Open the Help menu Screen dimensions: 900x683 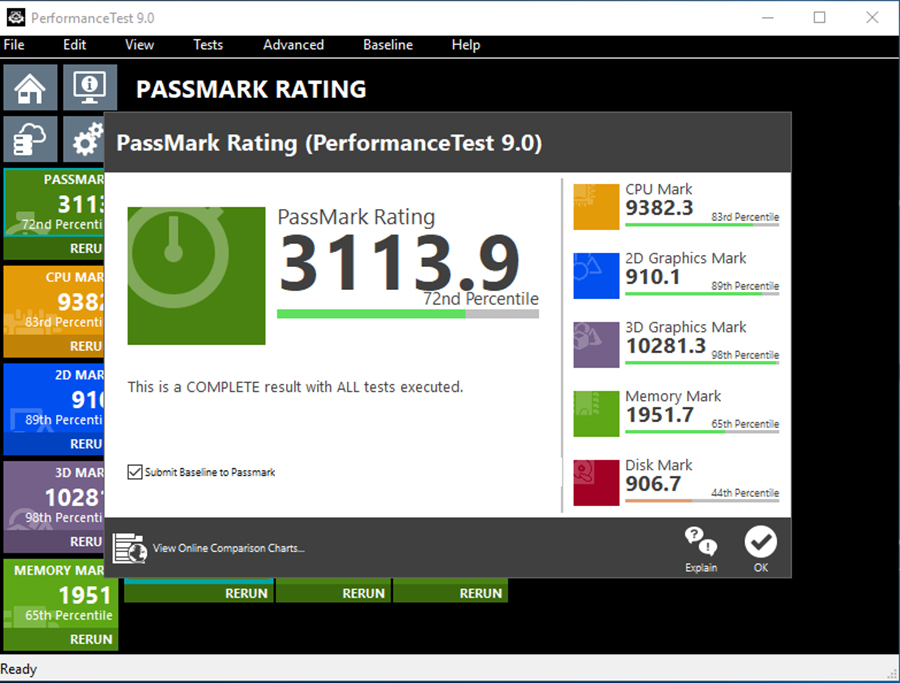tap(465, 45)
